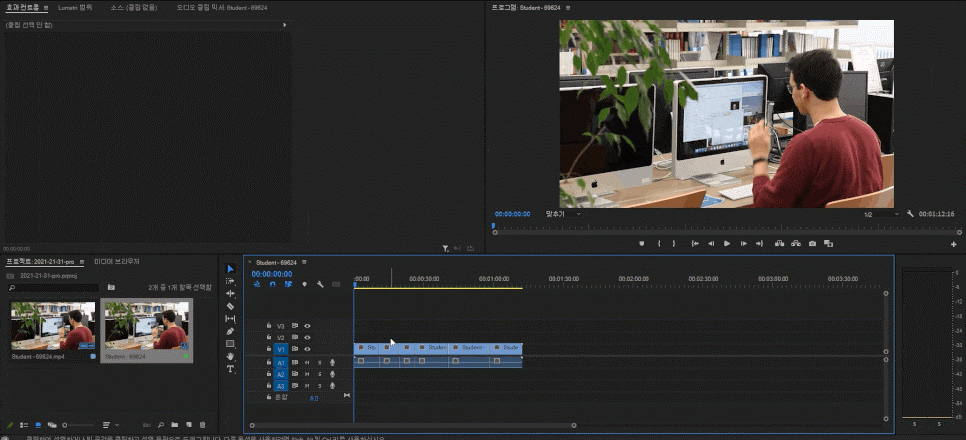Select the Hand tool
966x440 pixels.
pos(230,356)
